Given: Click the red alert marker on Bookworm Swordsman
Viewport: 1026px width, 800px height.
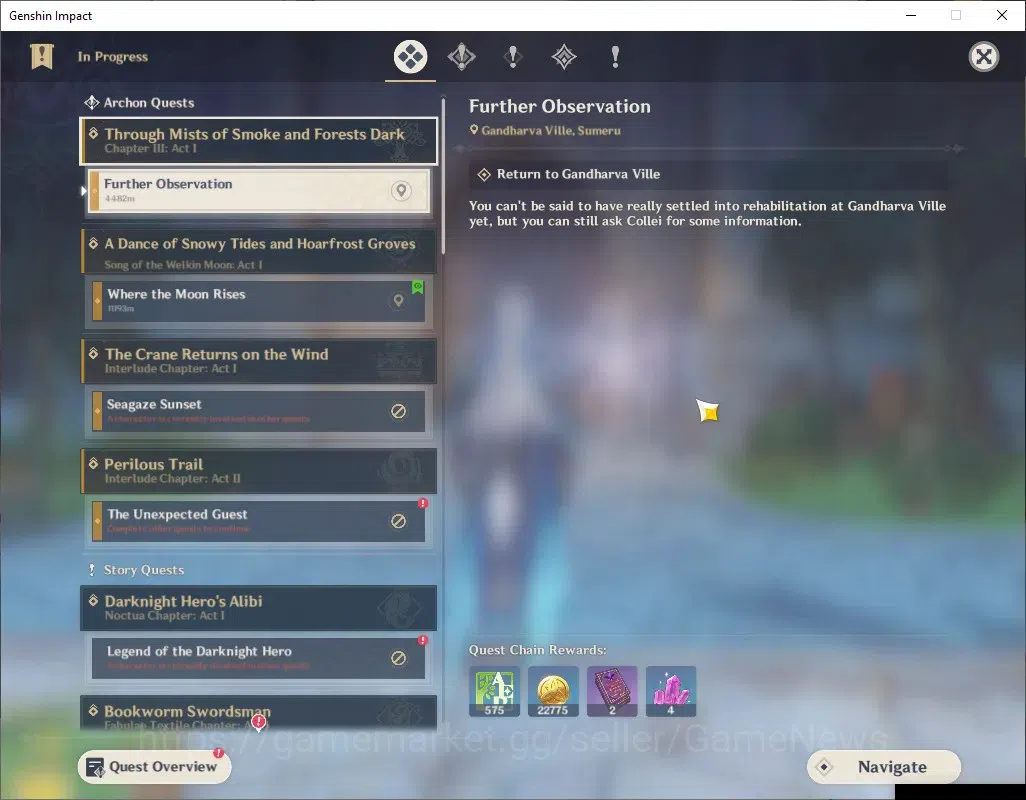Looking at the screenshot, I should [259, 722].
